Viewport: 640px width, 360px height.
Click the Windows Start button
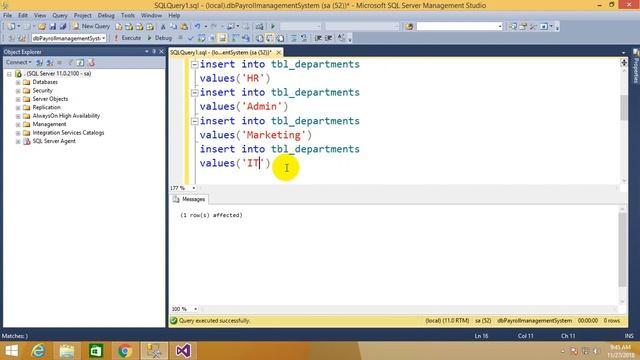[x=11, y=351]
